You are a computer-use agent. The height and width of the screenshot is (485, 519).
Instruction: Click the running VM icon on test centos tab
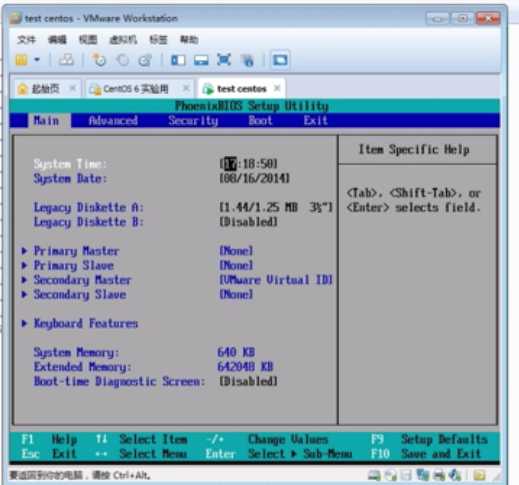click(208, 89)
